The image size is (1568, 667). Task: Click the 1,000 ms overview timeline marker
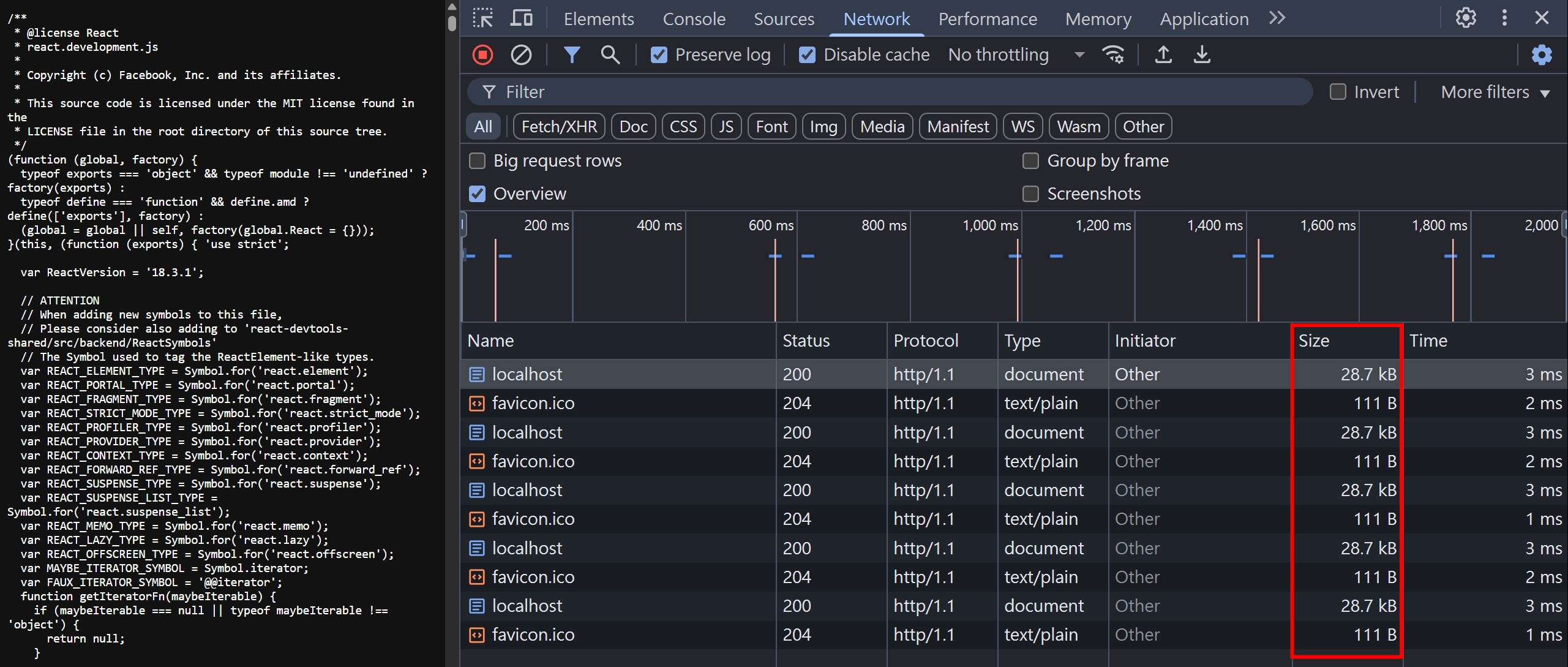[x=990, y=225]
